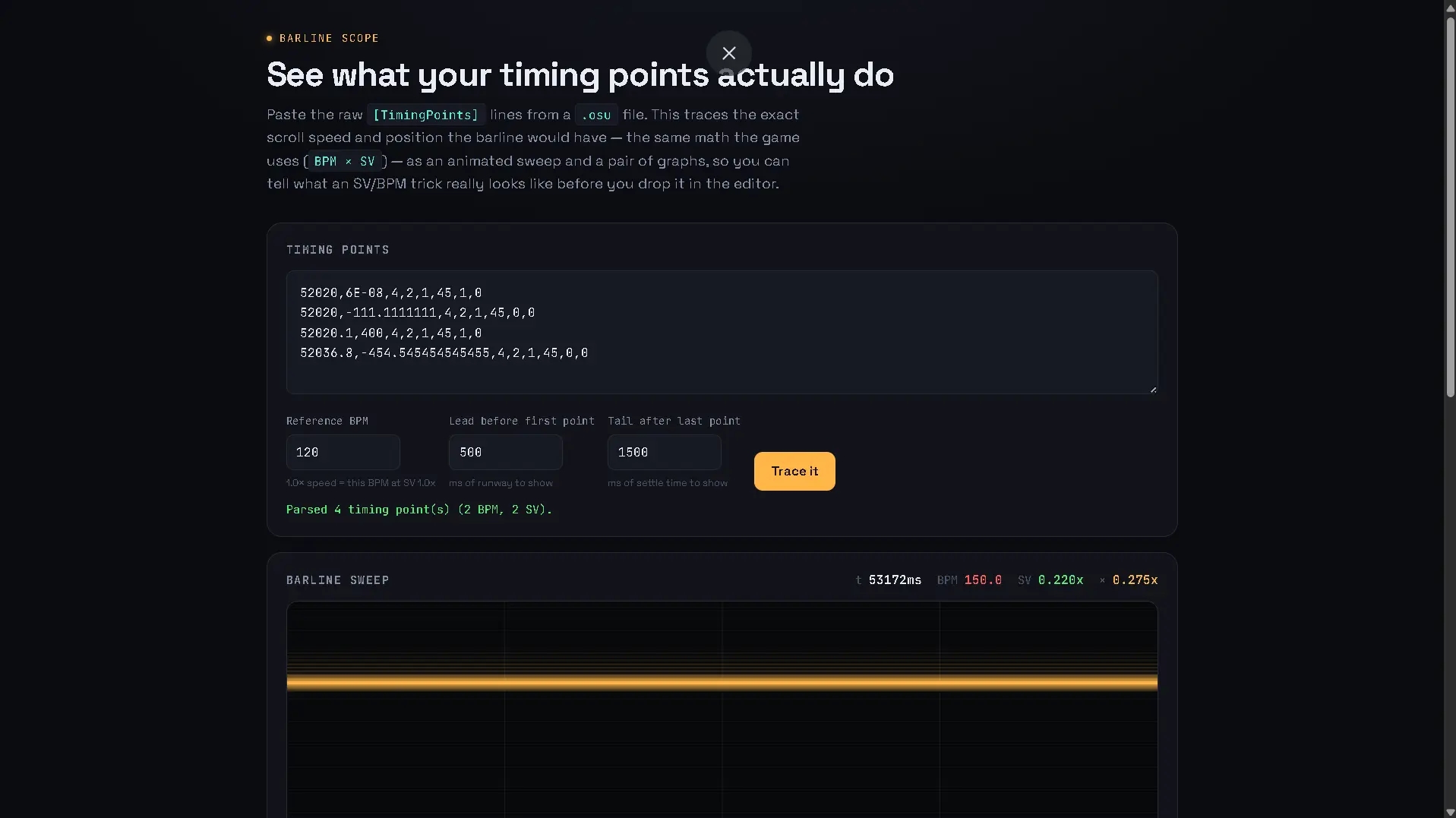Focus the Timing Points text area
This screenshot has height=818, width=1456.
coord(722,332)
